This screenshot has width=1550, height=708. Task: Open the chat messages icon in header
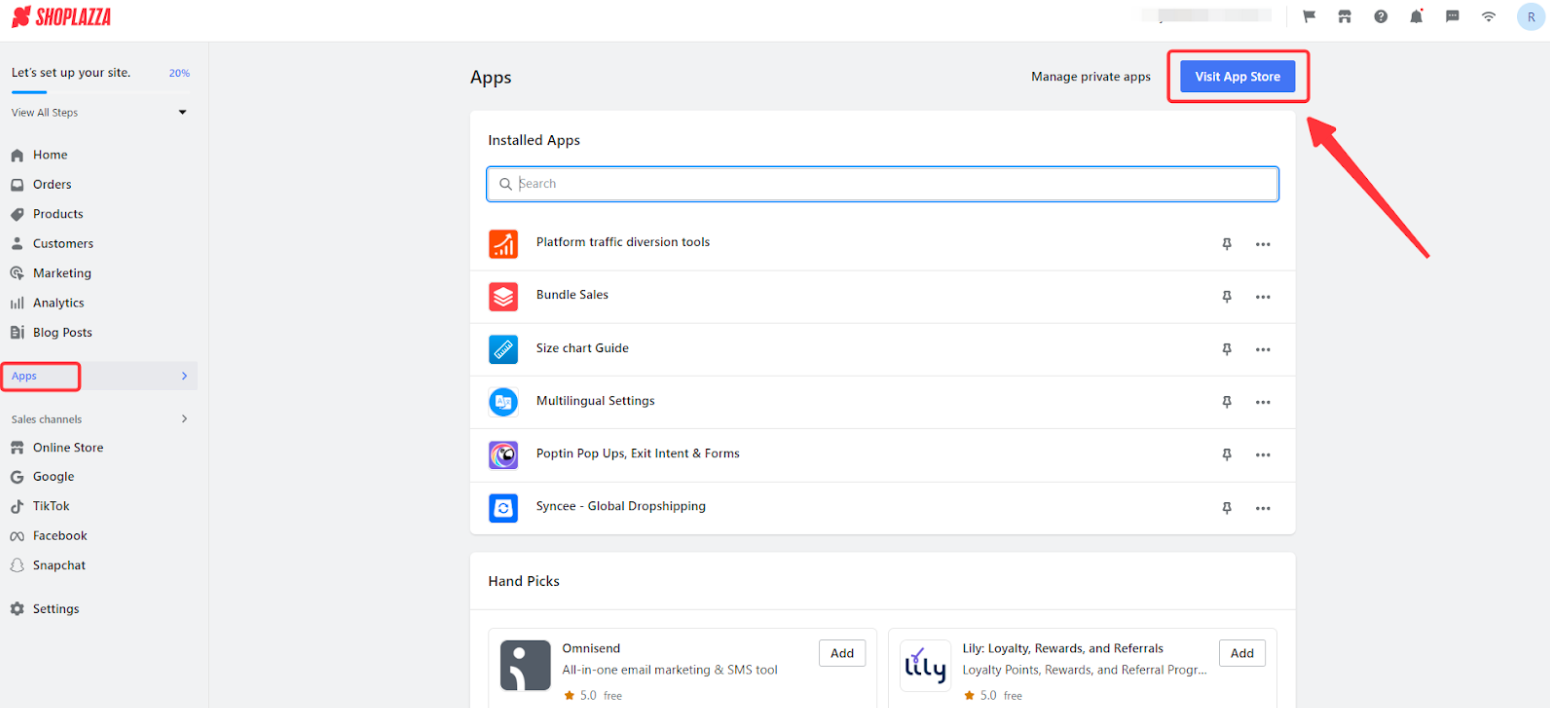1452,17
